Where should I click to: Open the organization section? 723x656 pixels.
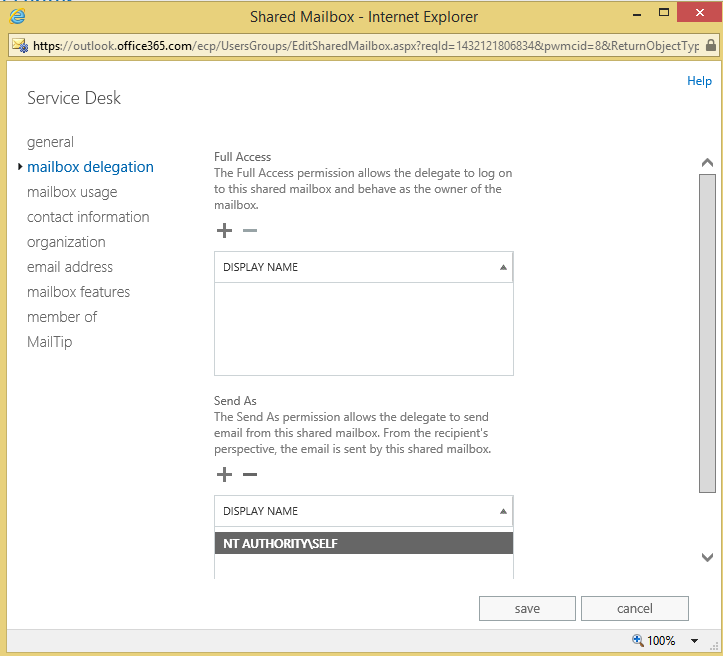pyautogui.click(x=66, y=242)
